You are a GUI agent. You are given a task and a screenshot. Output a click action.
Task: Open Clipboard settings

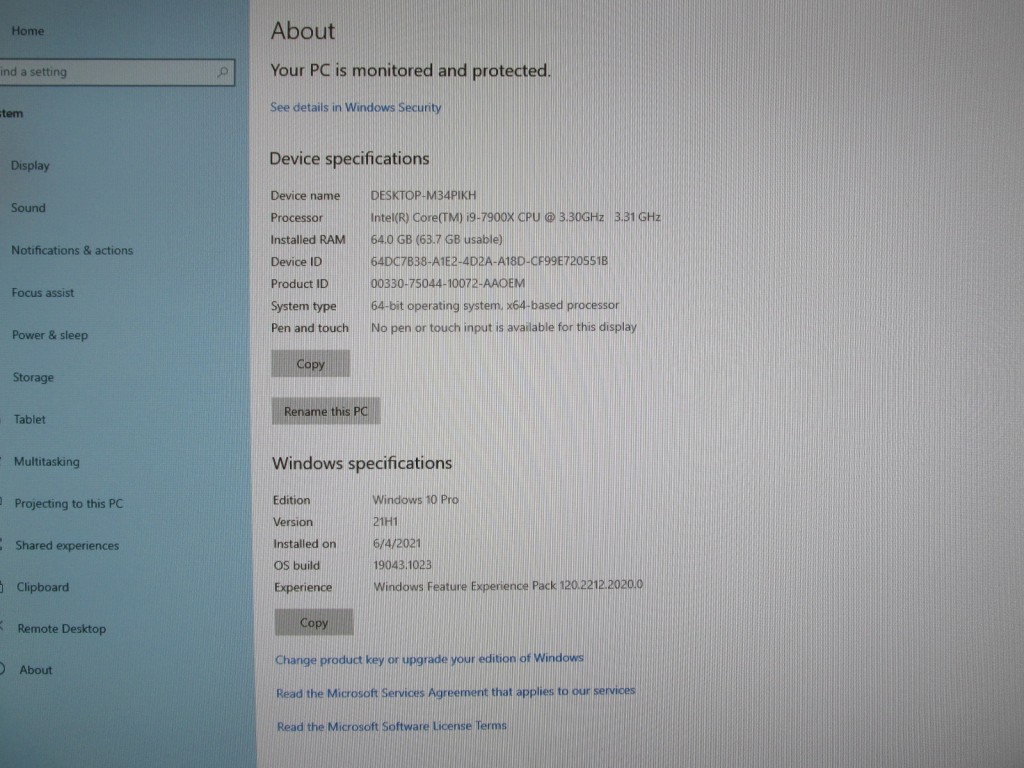(42, 587)
